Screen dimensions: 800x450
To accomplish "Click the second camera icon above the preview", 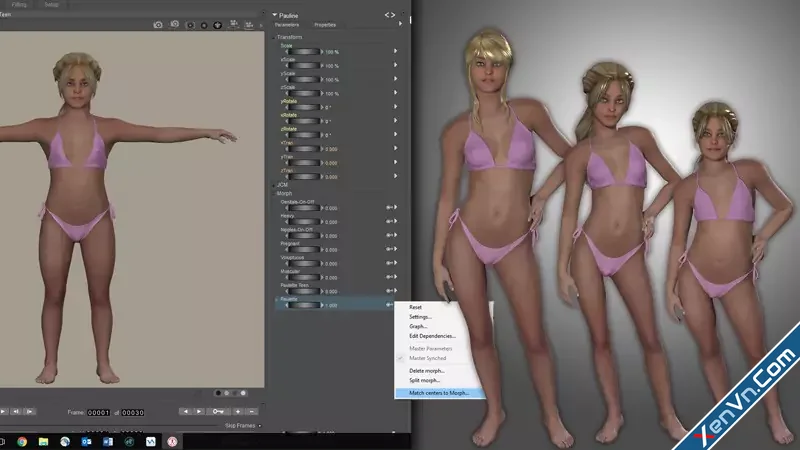I will tap(174, 24).
